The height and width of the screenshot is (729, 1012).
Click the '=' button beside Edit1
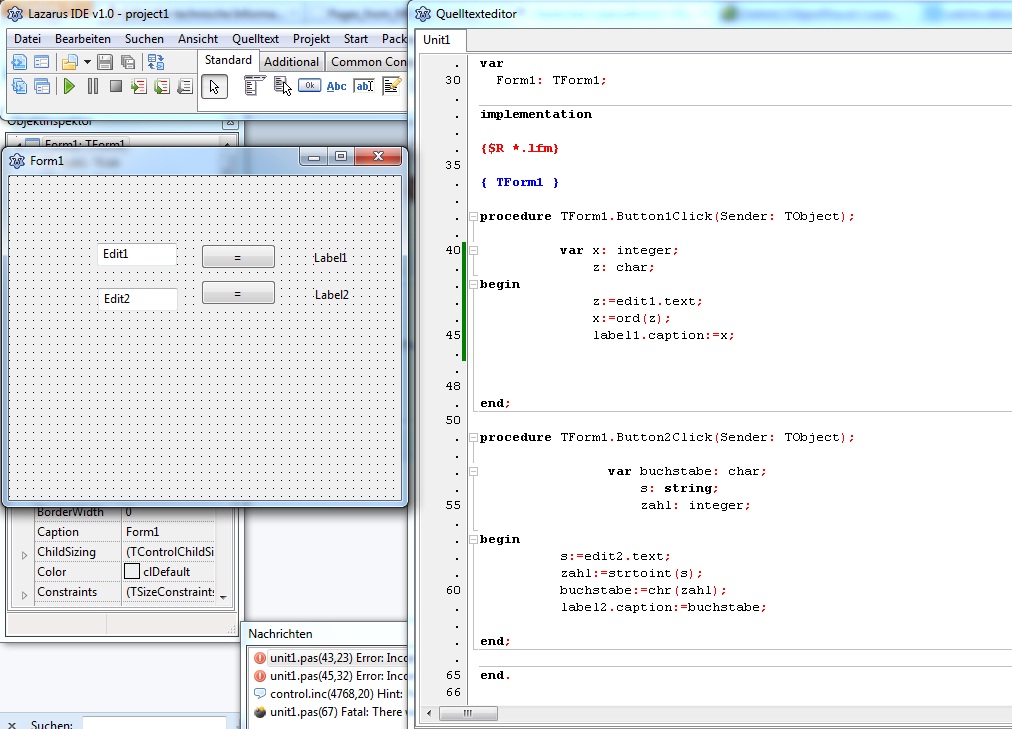click(x=238, y=257)
